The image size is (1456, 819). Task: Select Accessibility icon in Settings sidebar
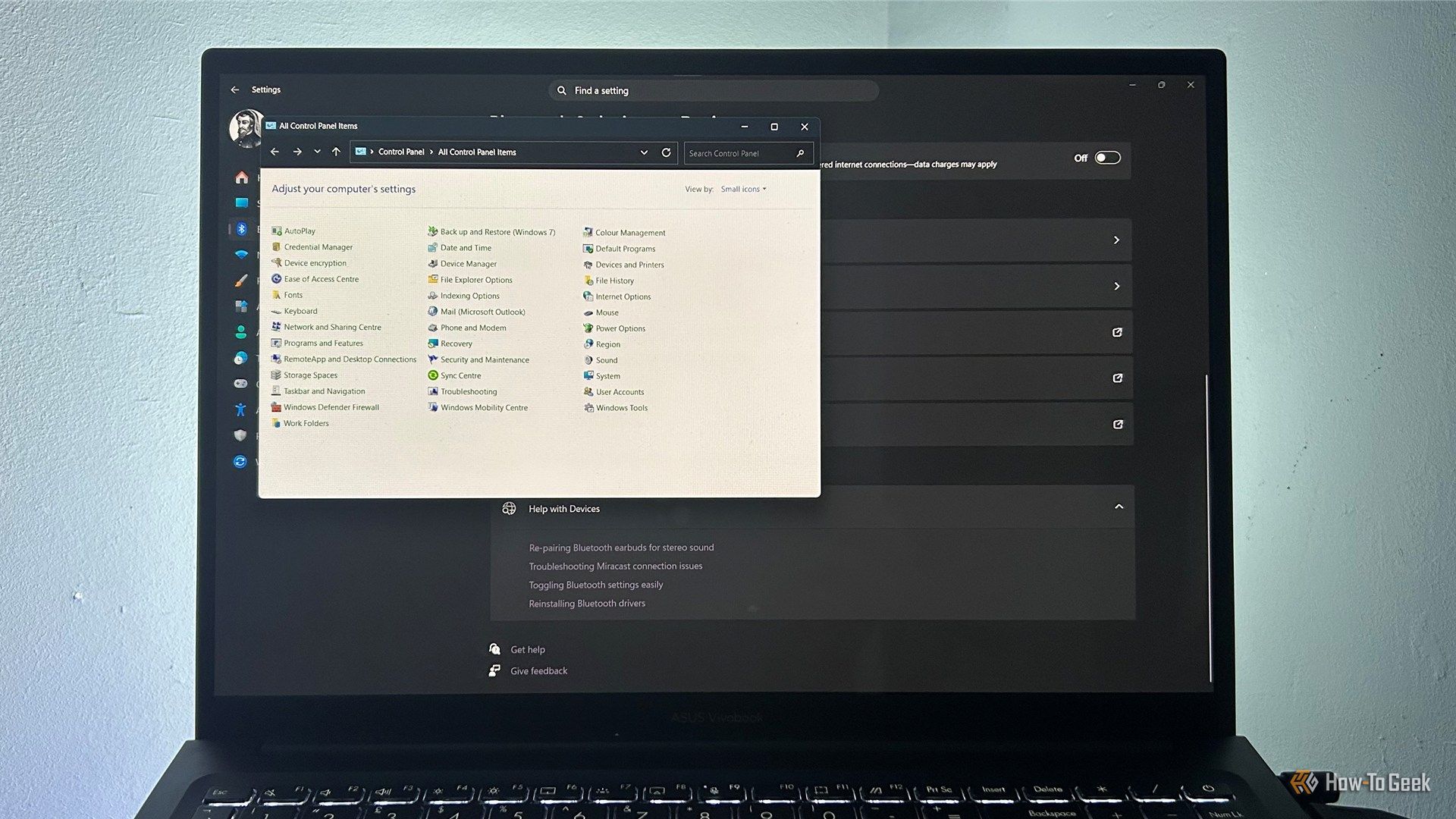tap(240, 409)
